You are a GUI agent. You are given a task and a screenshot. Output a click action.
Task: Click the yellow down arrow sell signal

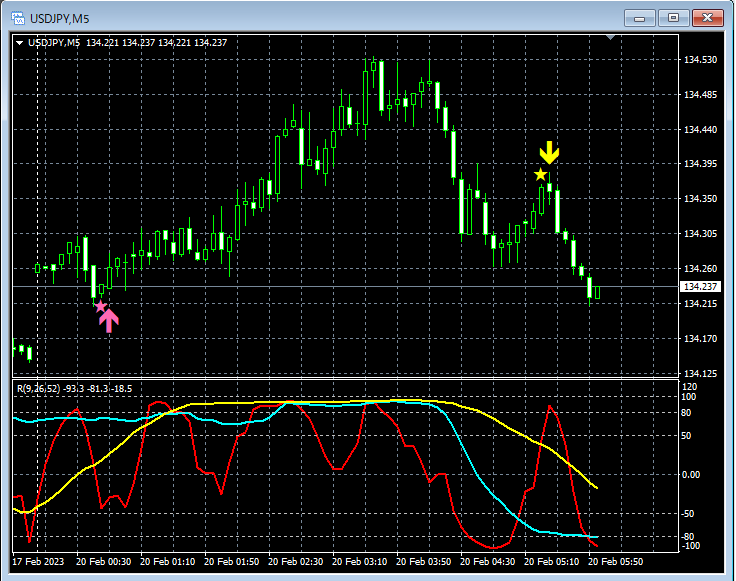[x=549, y=153]
